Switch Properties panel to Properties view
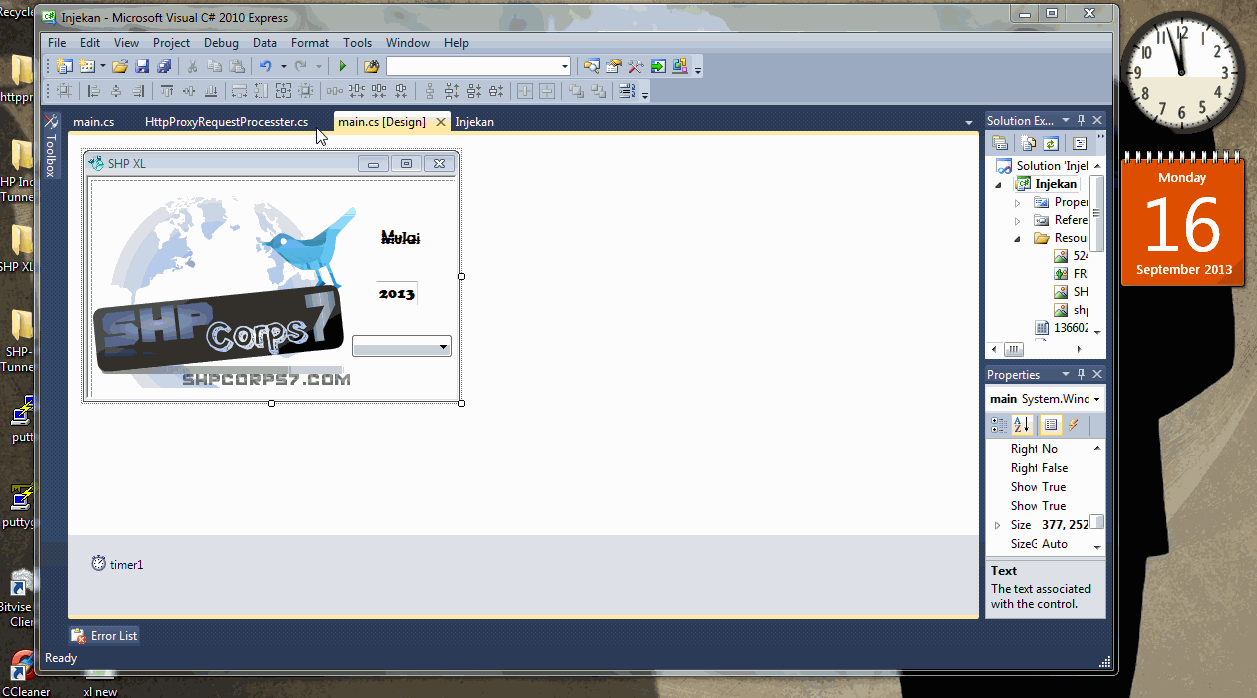1257x698 pixels. (1051, 425)
